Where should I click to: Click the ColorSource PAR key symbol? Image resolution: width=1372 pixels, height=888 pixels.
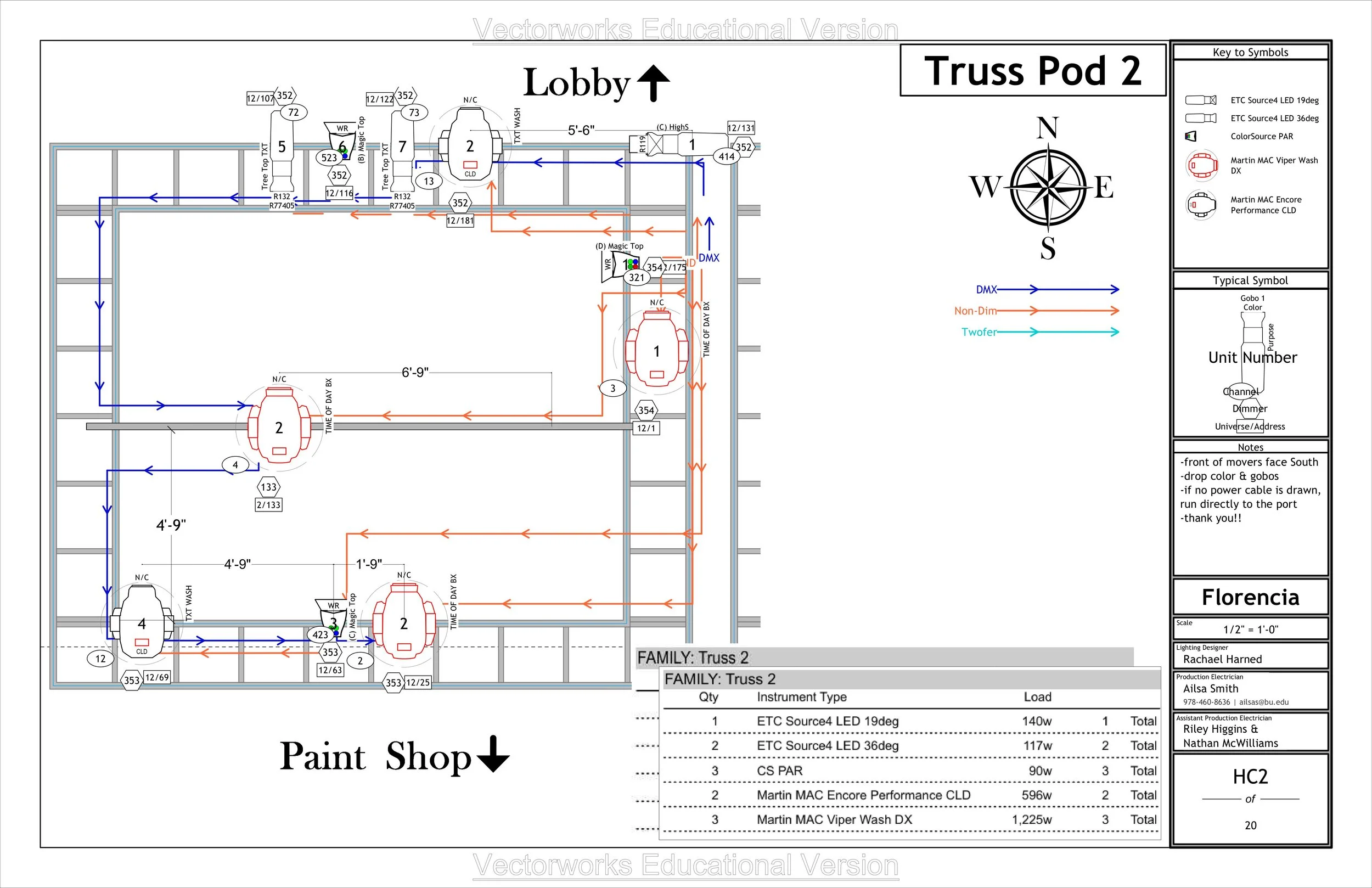pos(1191,137)
